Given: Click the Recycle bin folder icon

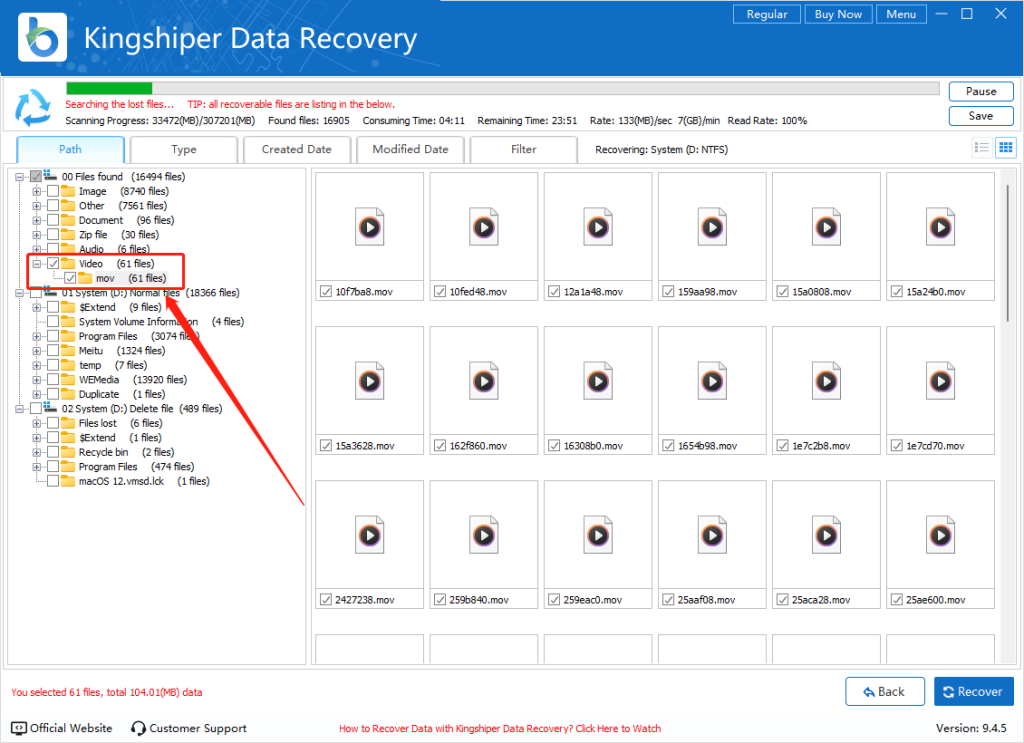Looking at the screenshot, I should click(x=68, y=452).
